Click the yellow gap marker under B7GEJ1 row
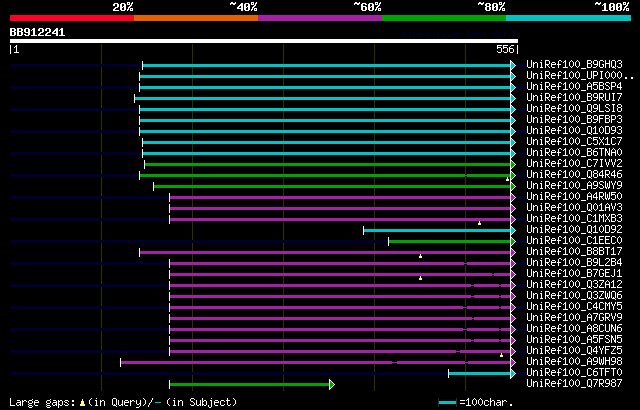The width and height of the screenshot is (640, 410). [x=420, y=278]
